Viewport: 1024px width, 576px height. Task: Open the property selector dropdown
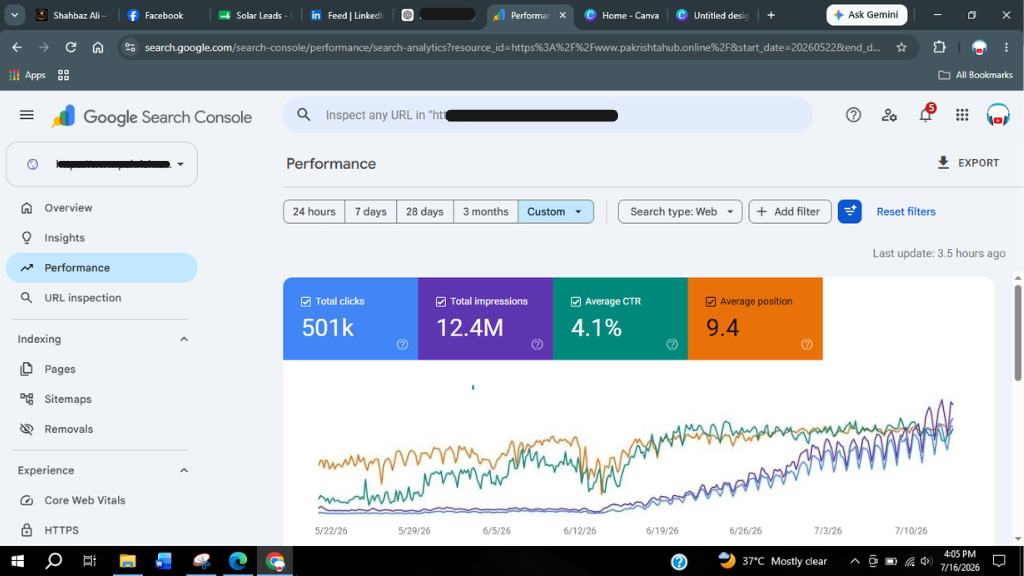[102, 164]
